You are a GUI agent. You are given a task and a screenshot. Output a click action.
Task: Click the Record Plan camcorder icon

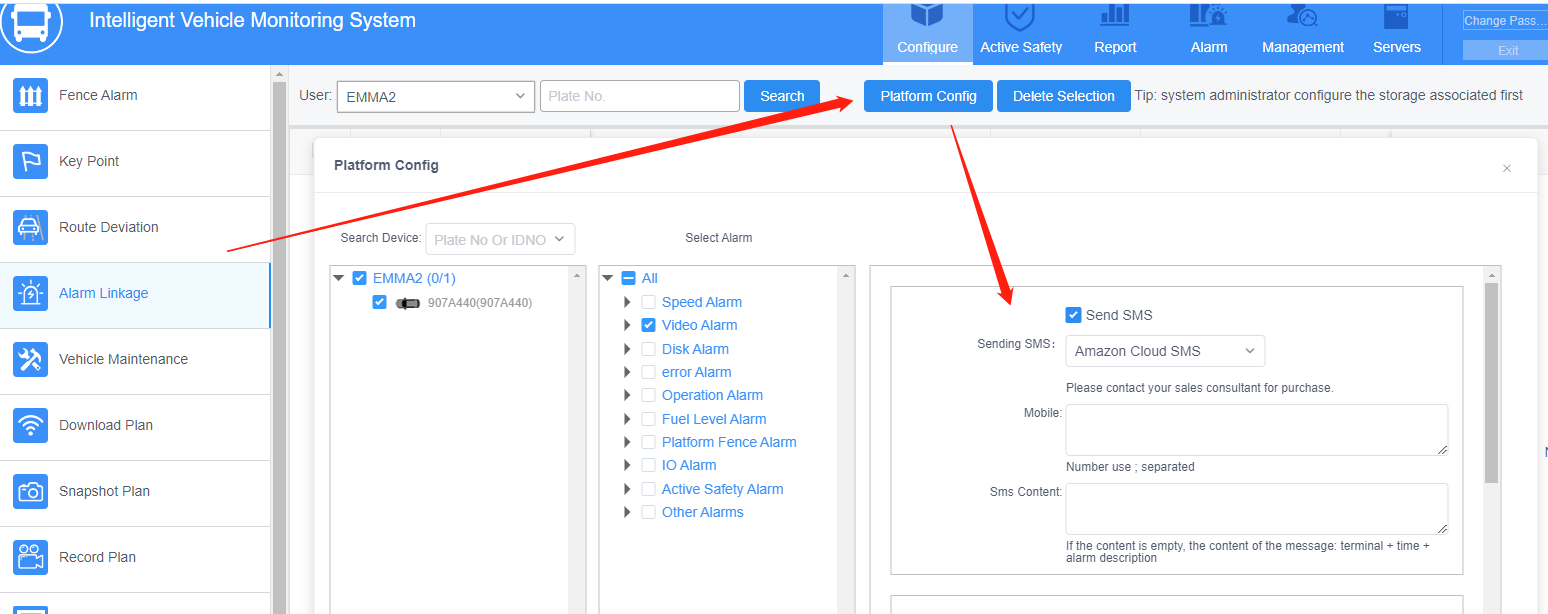point(30,558)
